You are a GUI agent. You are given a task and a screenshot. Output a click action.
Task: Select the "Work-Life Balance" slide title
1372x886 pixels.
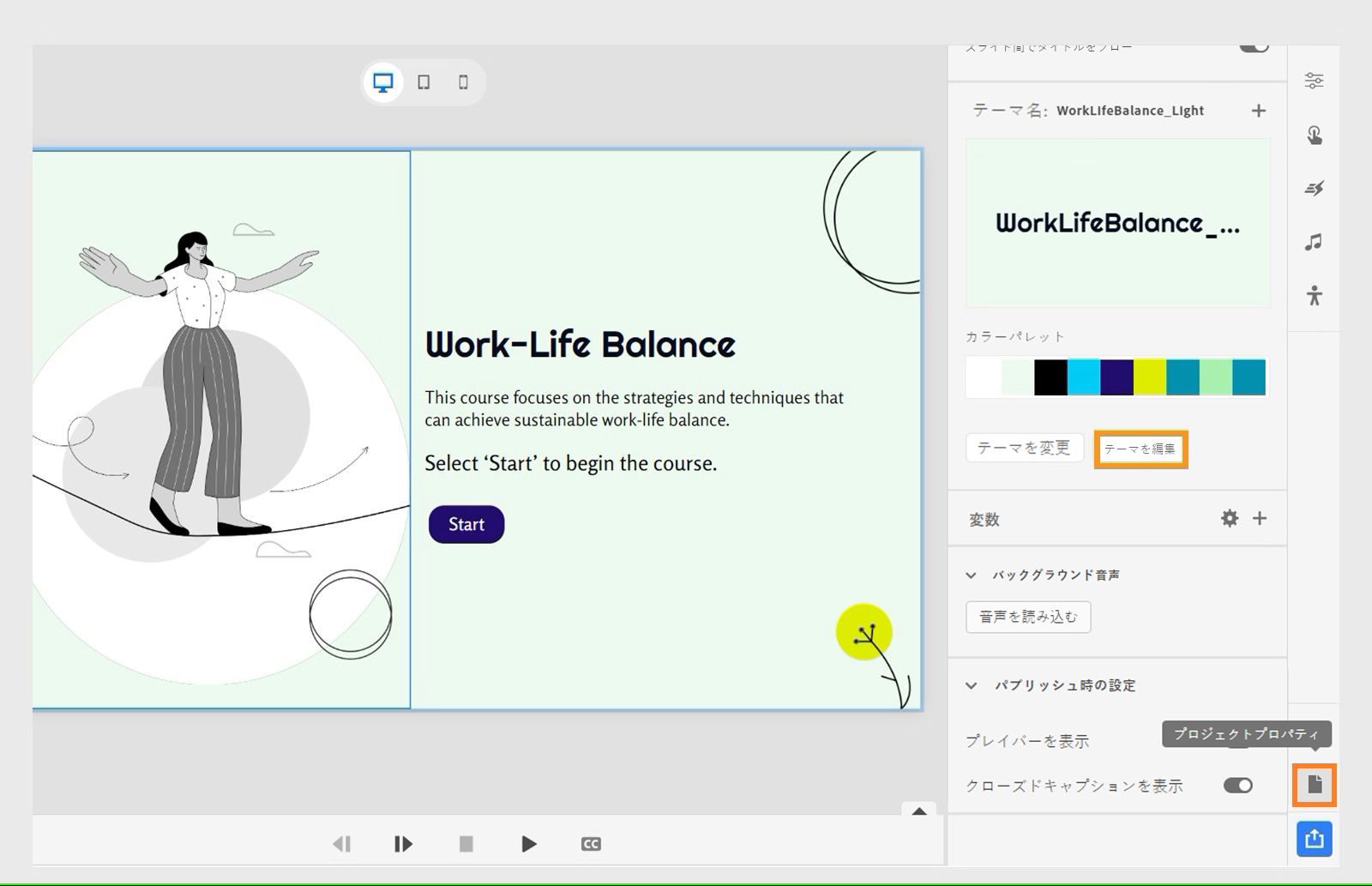[581, 345]
